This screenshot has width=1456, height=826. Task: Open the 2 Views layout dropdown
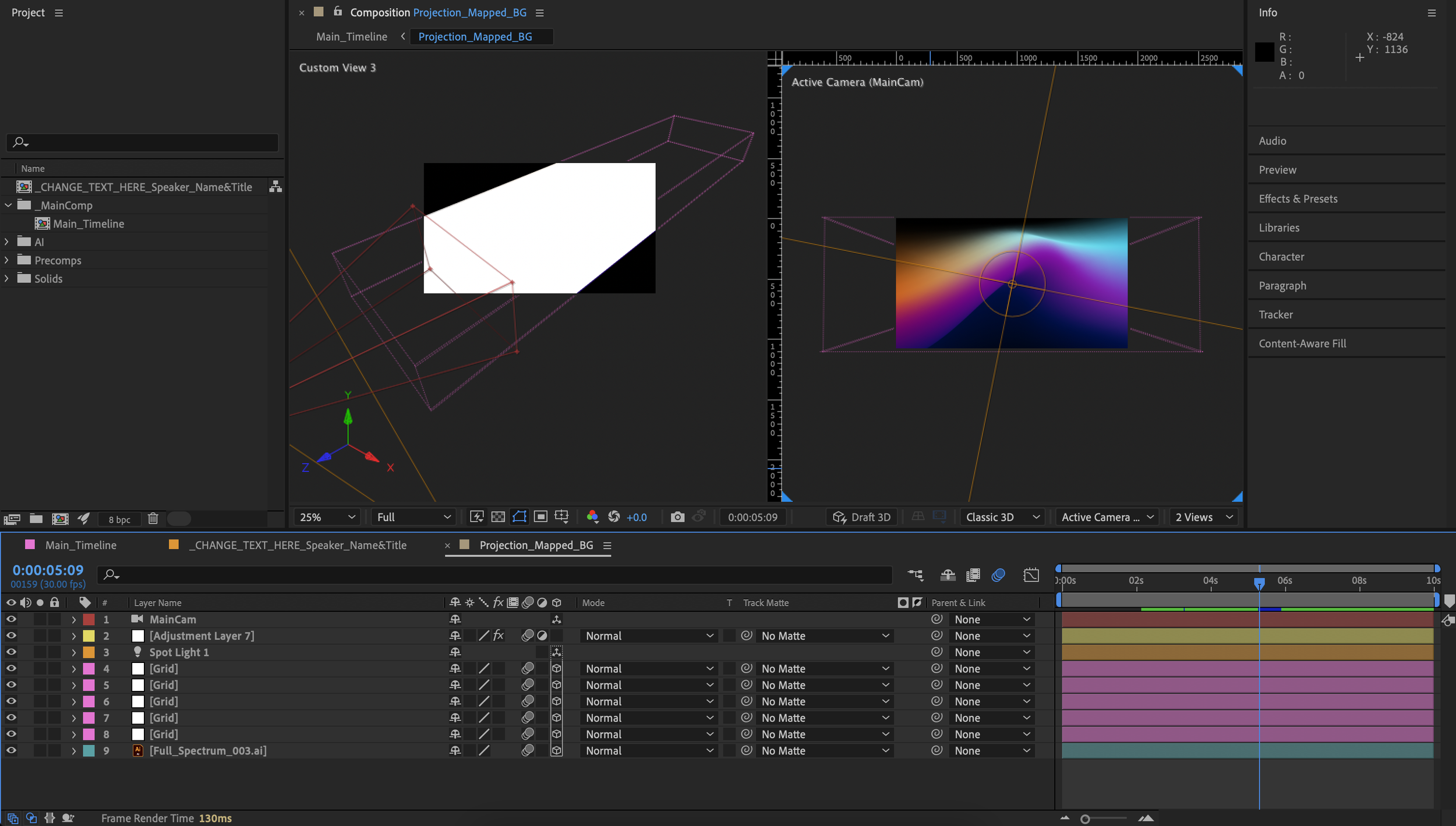click(x=1204, y=517)
